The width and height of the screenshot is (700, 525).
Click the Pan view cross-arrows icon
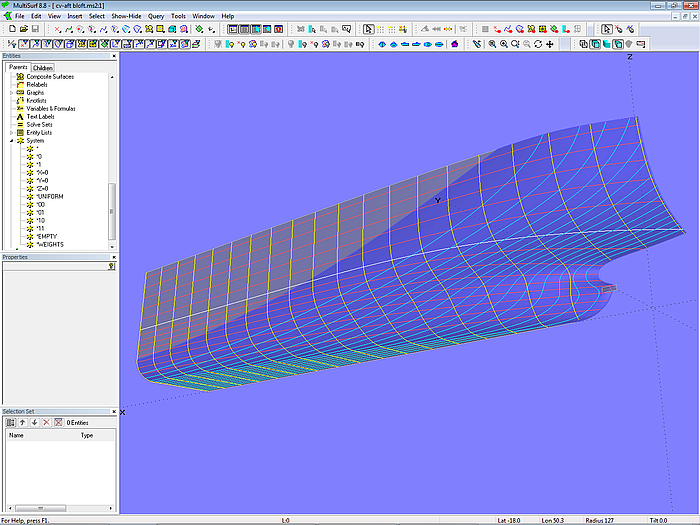[x=550, y=44]
